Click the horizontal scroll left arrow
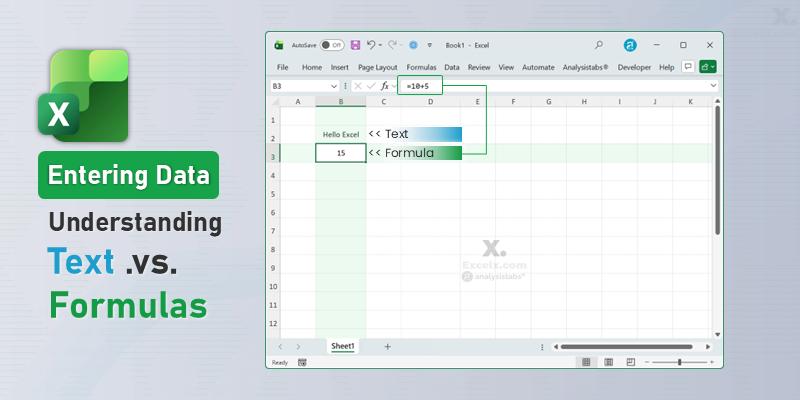This screenshot has height=400, width=800. tap(556, 347)
